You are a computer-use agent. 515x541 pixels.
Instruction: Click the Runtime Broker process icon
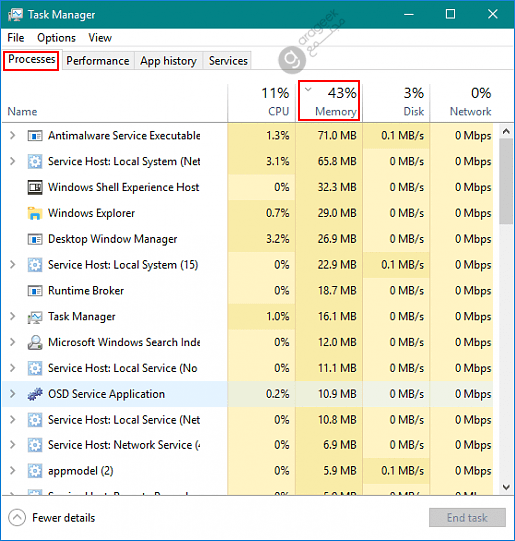coord(35,291)
